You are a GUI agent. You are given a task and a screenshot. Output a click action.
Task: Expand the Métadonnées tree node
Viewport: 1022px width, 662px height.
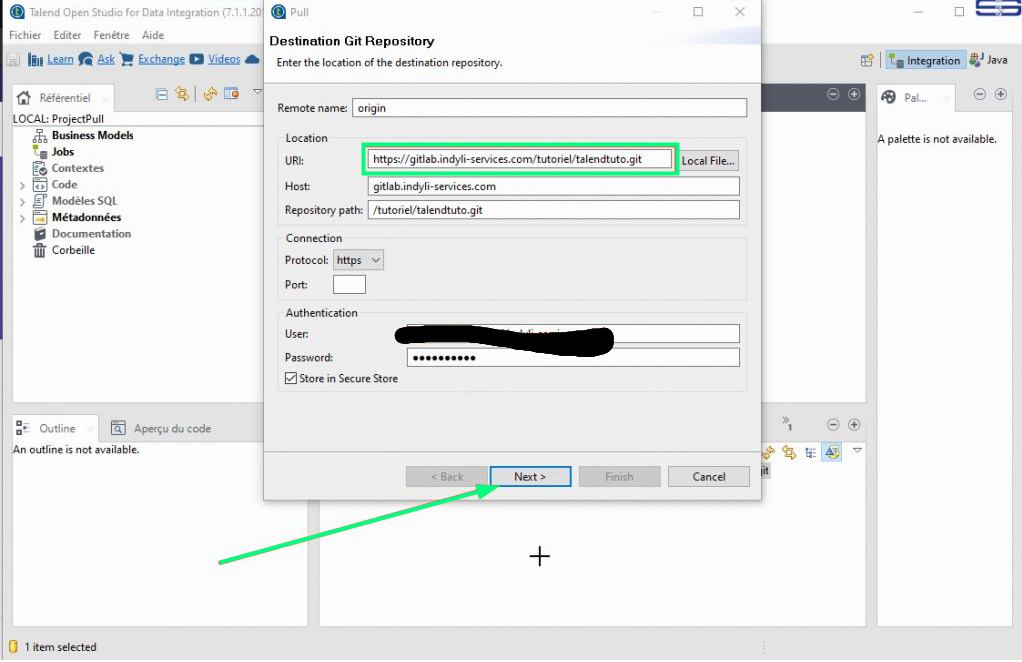tap(22, 218)
